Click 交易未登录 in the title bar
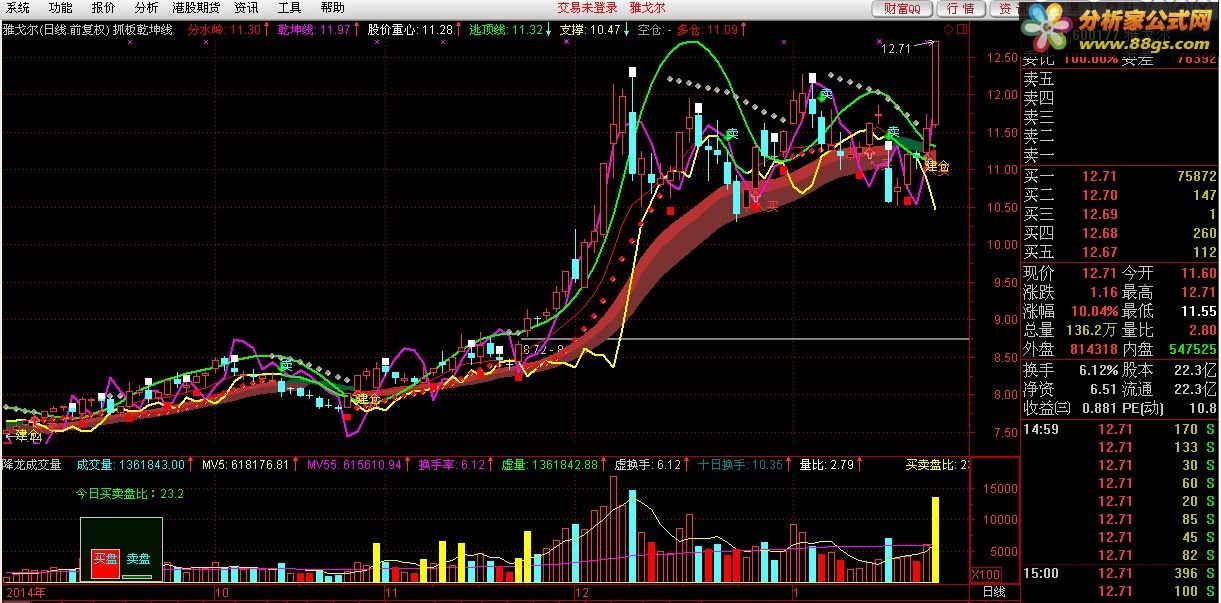Image resolution: width=1221 pixels, height=603 pixels. 587,8
